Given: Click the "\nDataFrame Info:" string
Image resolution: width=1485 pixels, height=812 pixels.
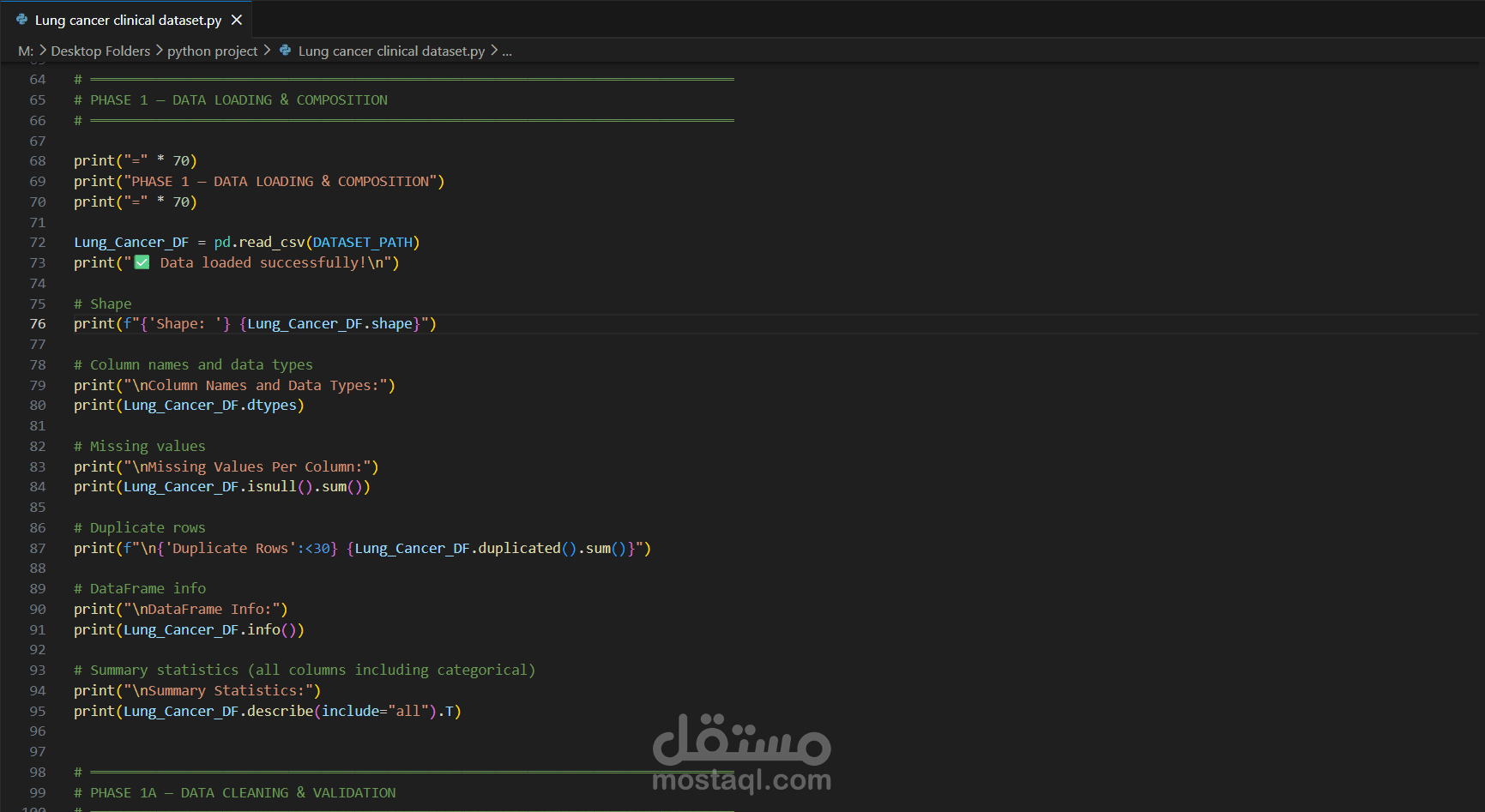Looking at the screenshot, I should [x=202, y=610].
